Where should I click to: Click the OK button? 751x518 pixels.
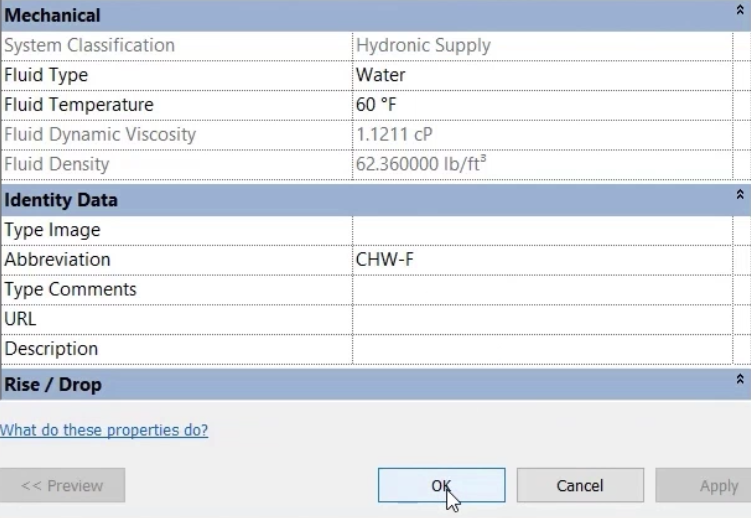tap(441, 485)
